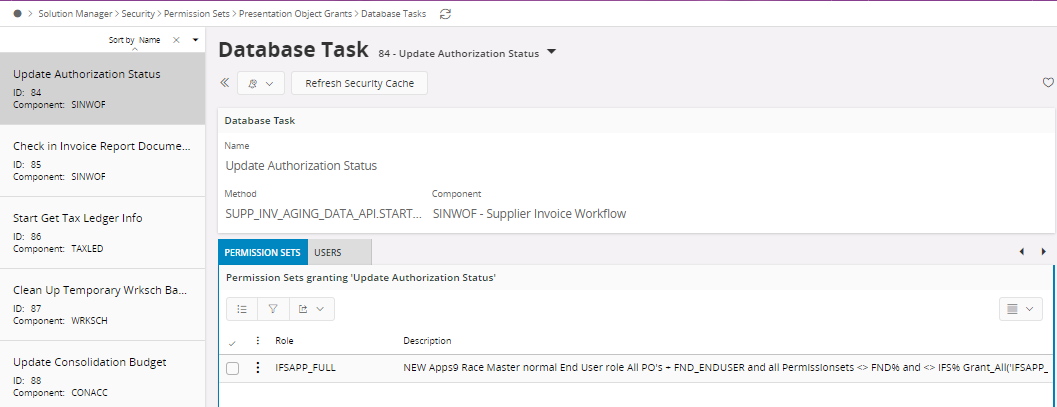Click the list view icon in table toolbar
The image size is (1057, 407).
tap(242, 309)
